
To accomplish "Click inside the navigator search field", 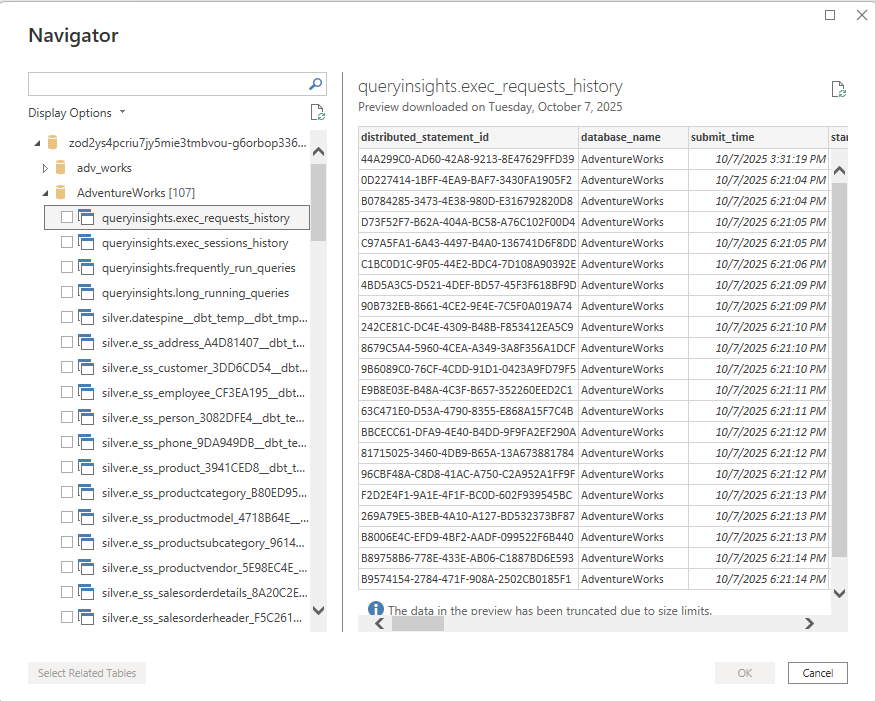I will click(165, 84).
